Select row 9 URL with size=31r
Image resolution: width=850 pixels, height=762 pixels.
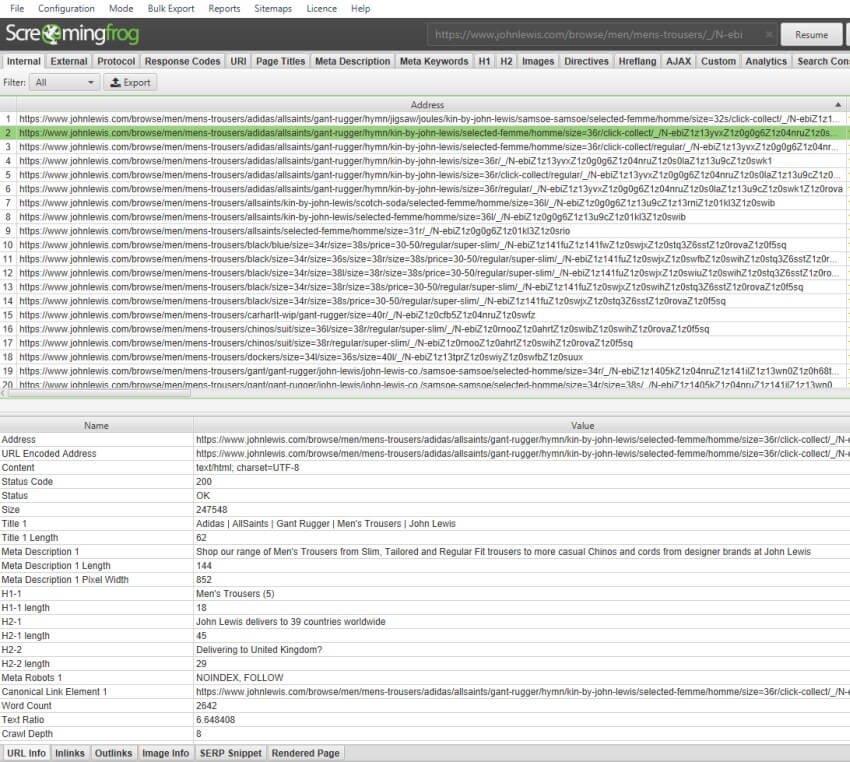[294, 231]
